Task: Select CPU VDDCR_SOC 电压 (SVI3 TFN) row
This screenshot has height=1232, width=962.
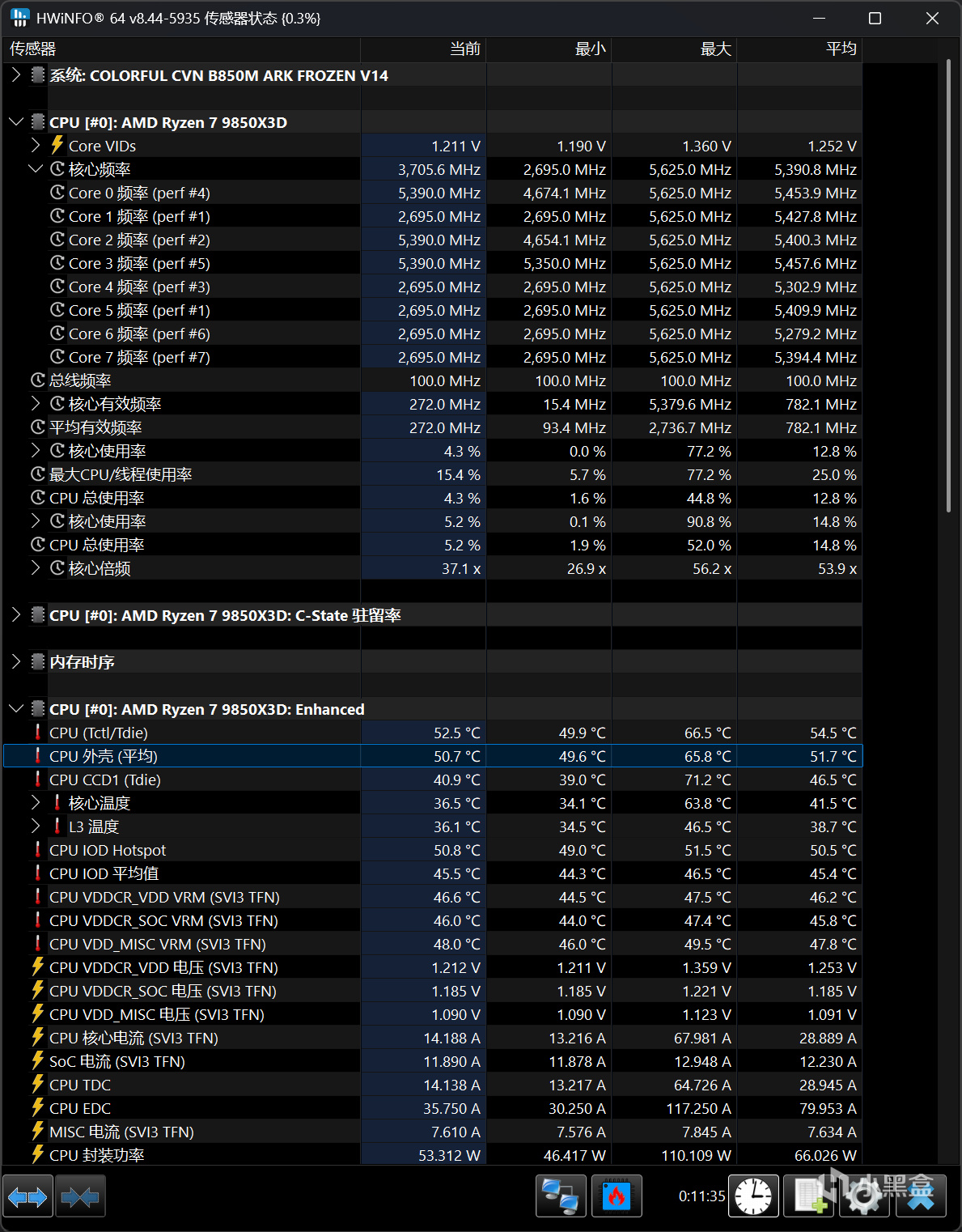Action: pos(433,991)
